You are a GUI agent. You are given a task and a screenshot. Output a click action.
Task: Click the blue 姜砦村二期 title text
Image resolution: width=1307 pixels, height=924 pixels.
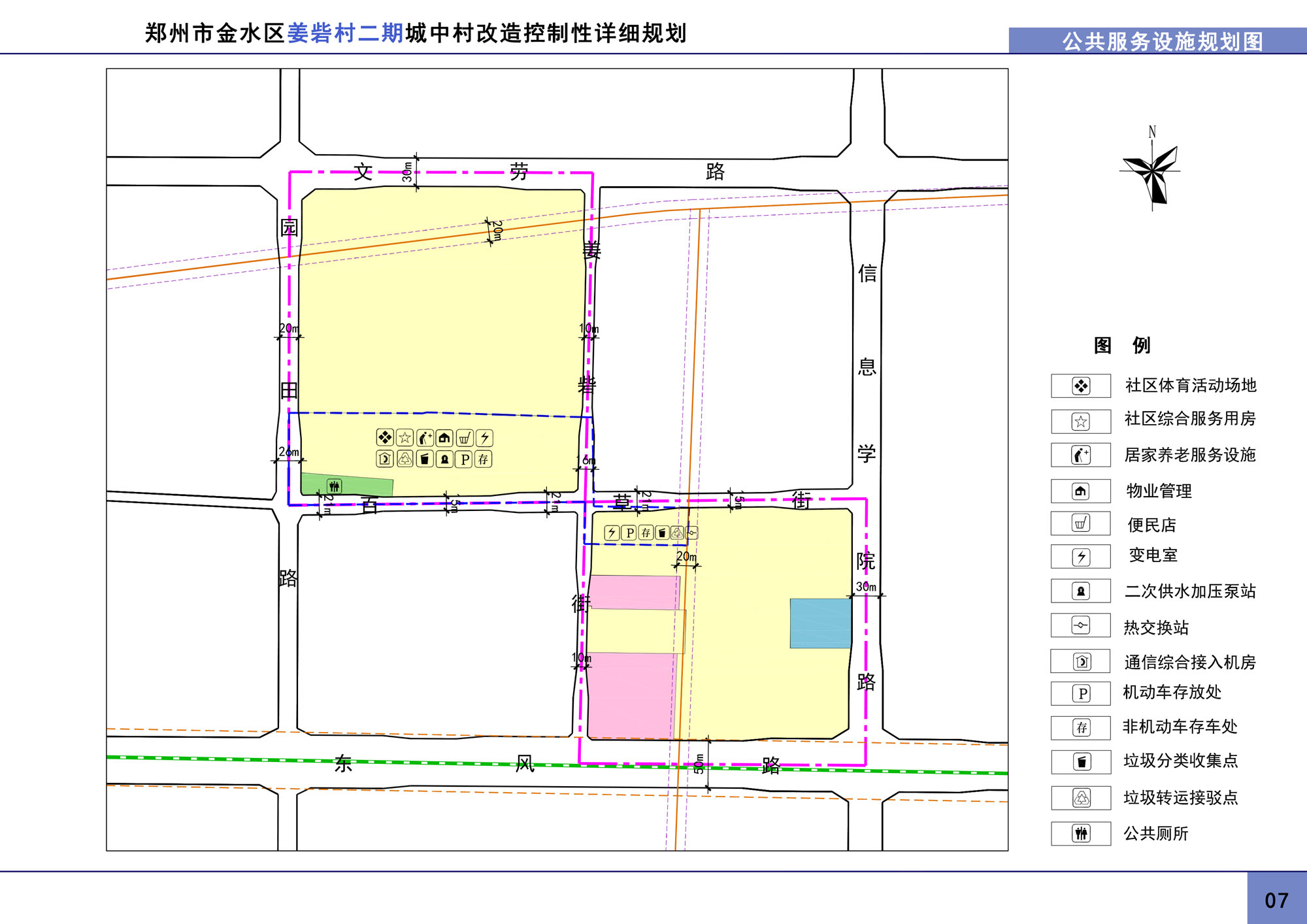click(x=345, y=33)
